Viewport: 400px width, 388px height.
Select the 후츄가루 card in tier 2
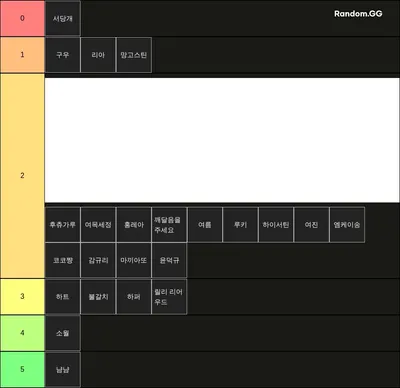(63, 225)
